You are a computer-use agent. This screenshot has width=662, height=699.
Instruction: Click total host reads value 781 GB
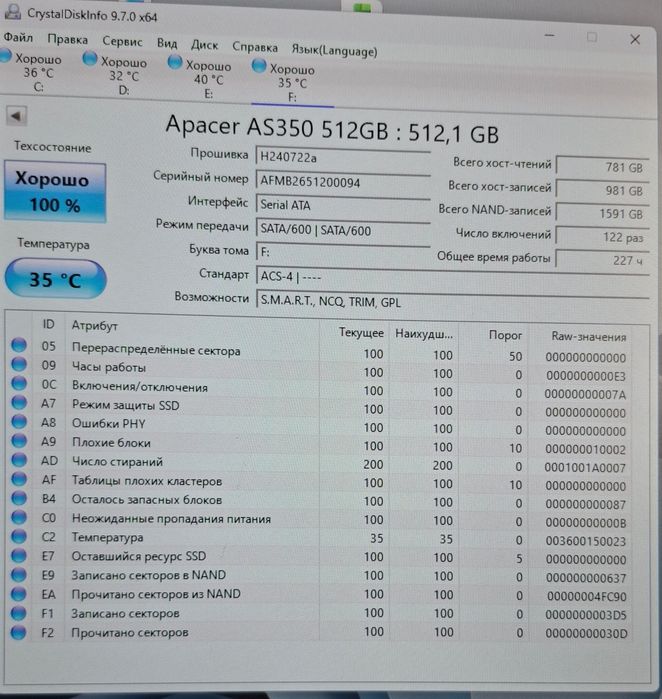pyautogui.click(x=602, y=167)
